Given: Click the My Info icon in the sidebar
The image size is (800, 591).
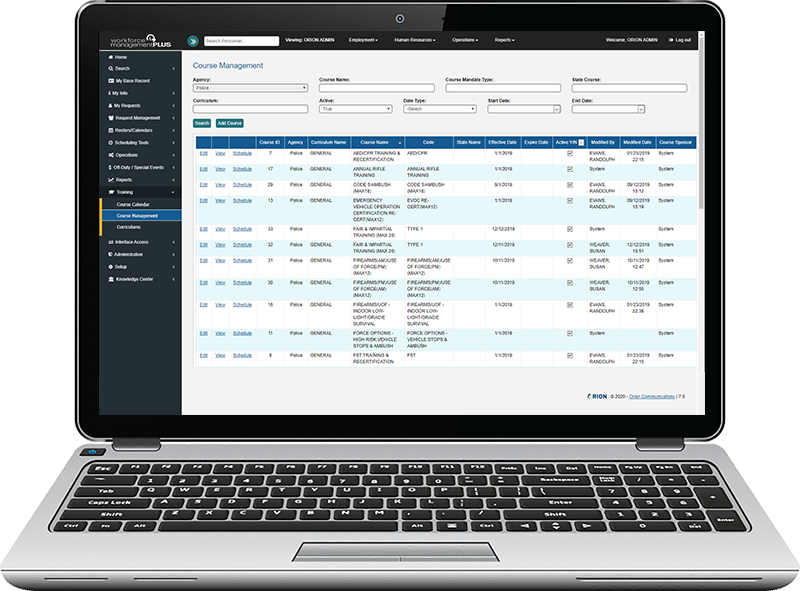Looking at the screenshot, I should coord(109,93).
